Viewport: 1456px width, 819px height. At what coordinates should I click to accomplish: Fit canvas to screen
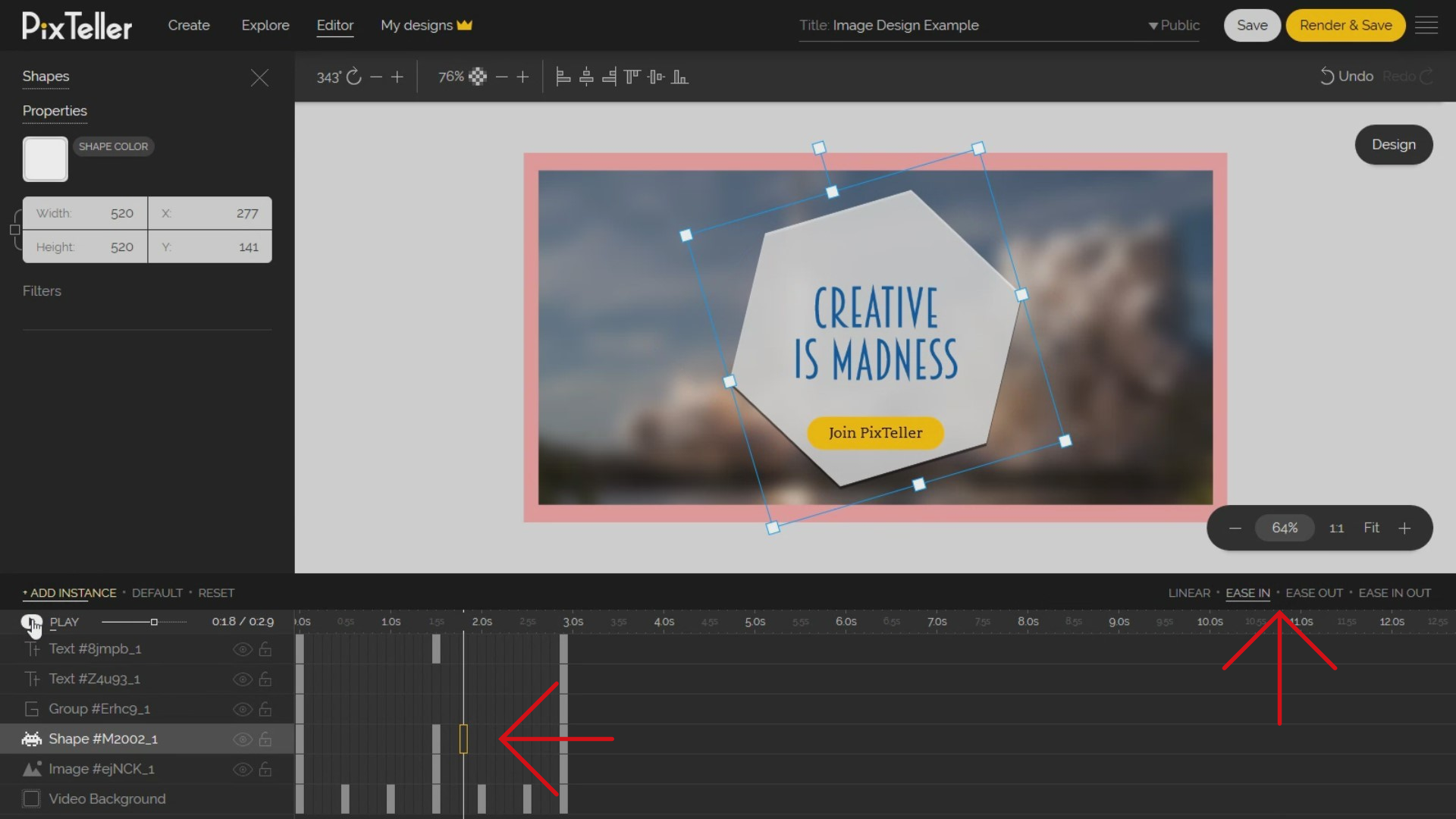(1372, 528)
